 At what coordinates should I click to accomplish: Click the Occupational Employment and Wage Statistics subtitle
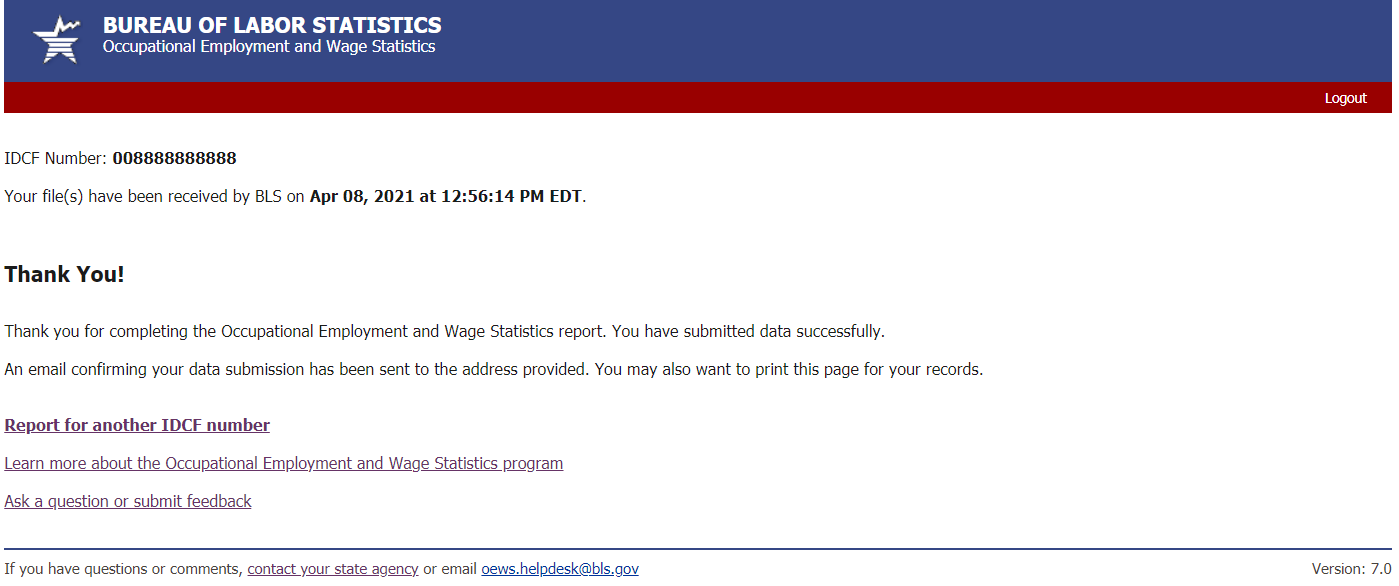tap(269, 47)
